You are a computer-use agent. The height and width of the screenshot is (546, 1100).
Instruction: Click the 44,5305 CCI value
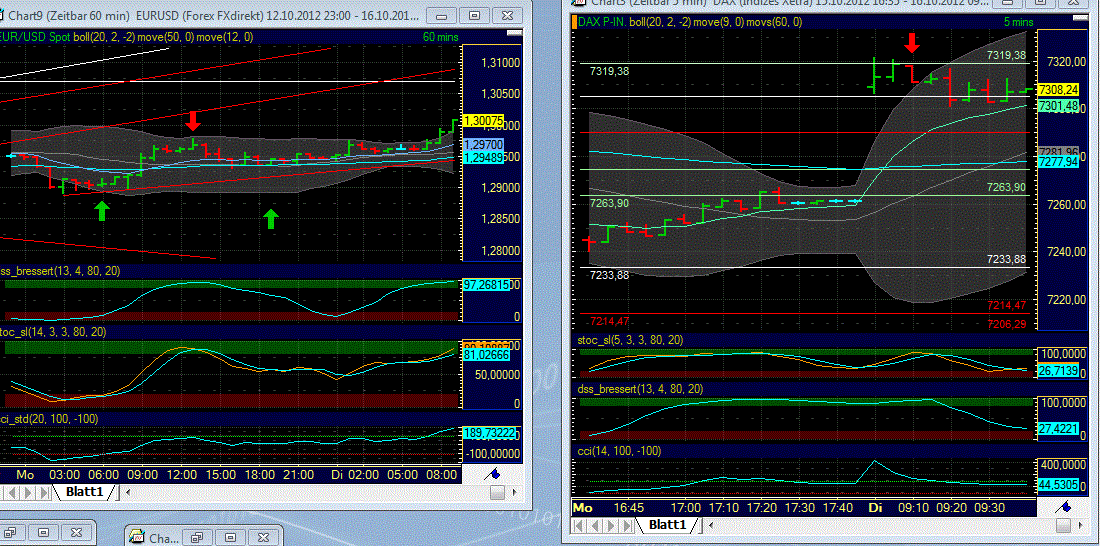pyautogui.click(x=1058, y=484)
